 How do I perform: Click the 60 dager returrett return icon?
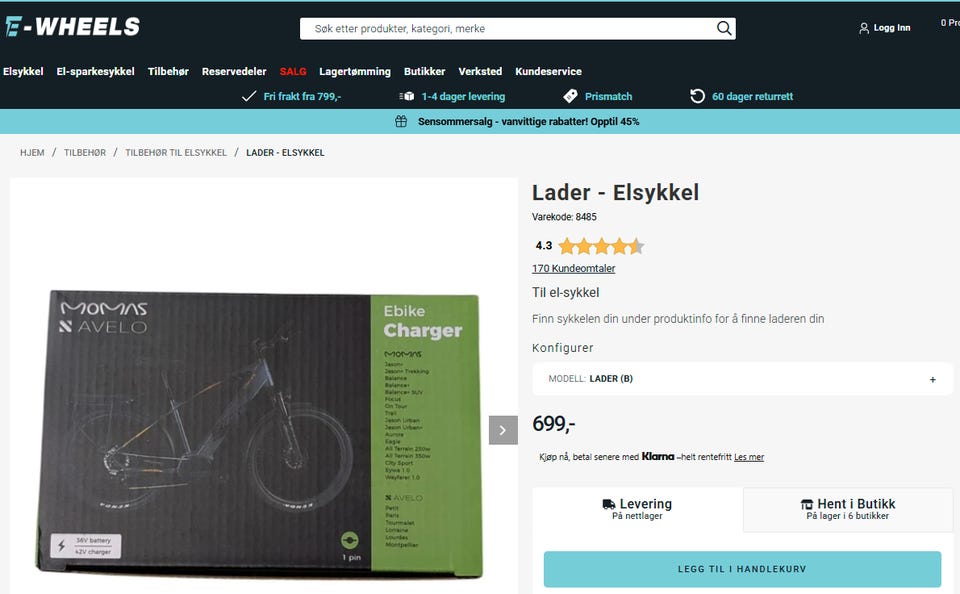pos(697,96)
